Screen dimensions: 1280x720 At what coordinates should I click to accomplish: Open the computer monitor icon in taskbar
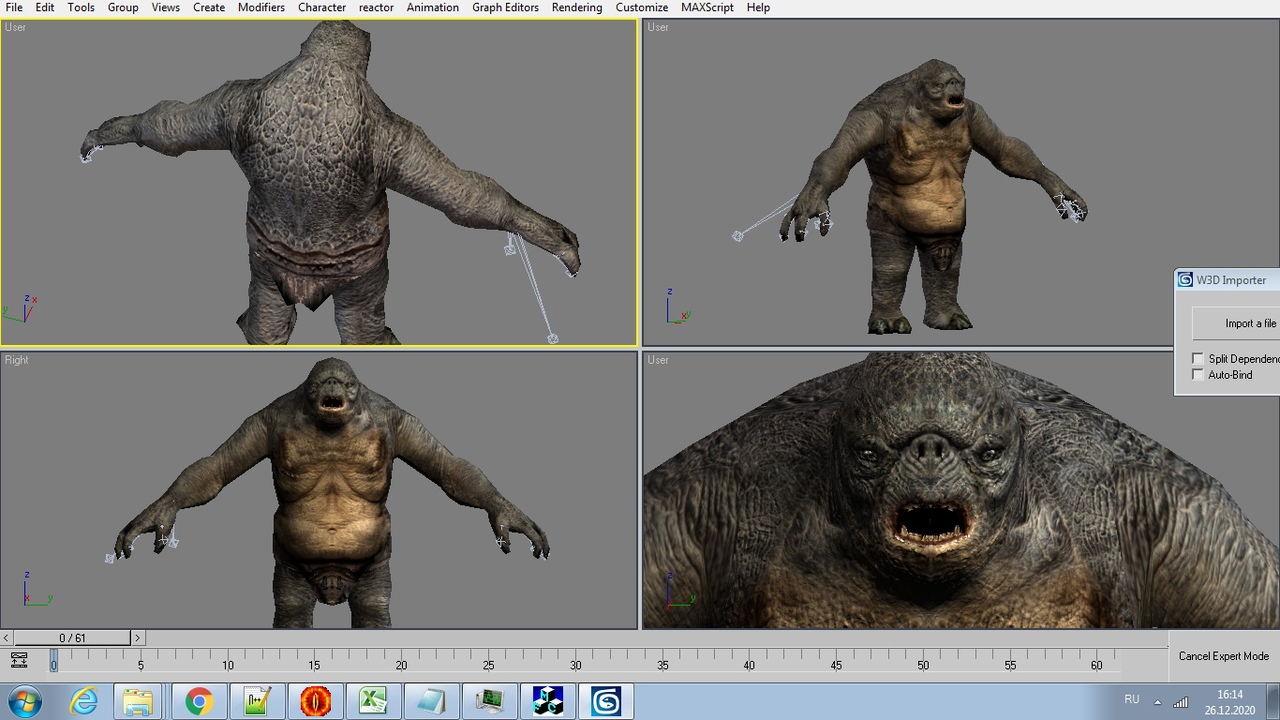(489, 702)
